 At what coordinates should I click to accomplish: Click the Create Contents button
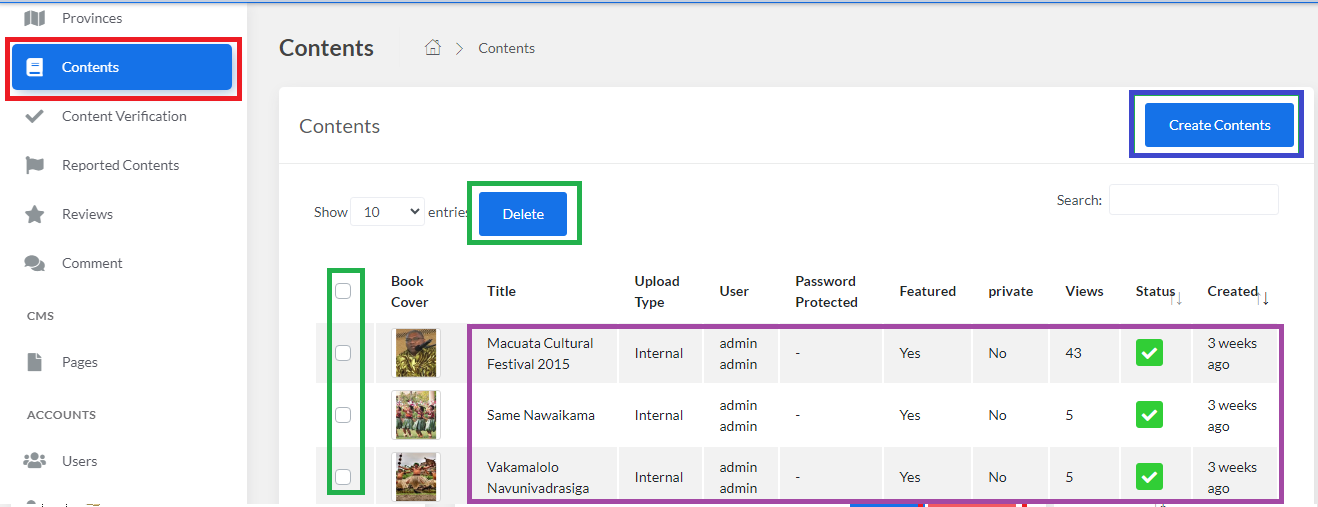click(x=1219, y=125)
